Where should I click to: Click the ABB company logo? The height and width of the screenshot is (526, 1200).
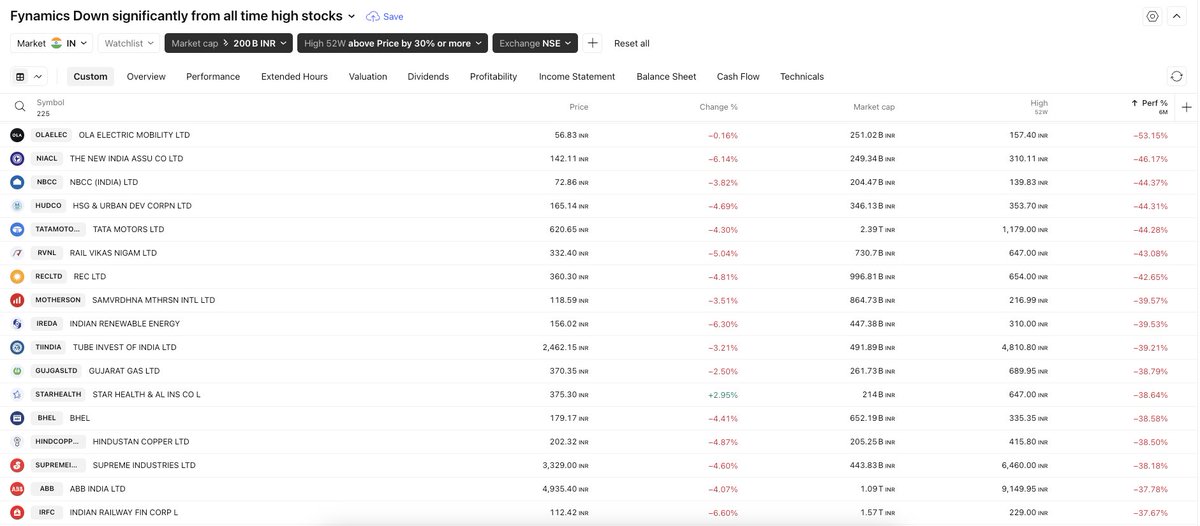tap(17, 489)
